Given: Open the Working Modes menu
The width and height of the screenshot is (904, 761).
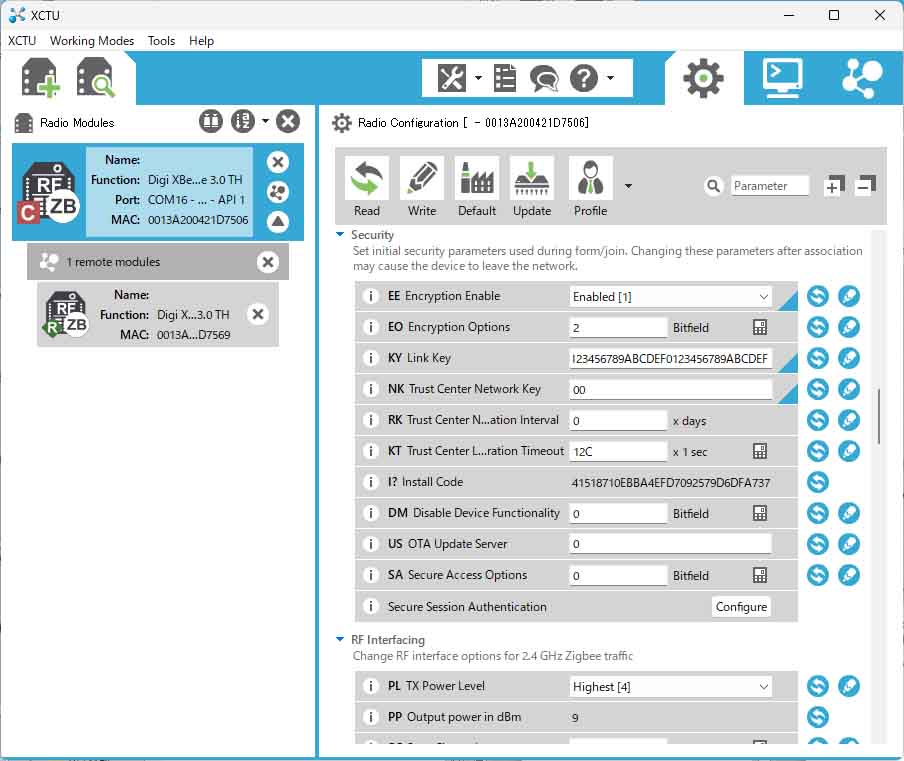Looking at the screenshot, I should (92, 41).
